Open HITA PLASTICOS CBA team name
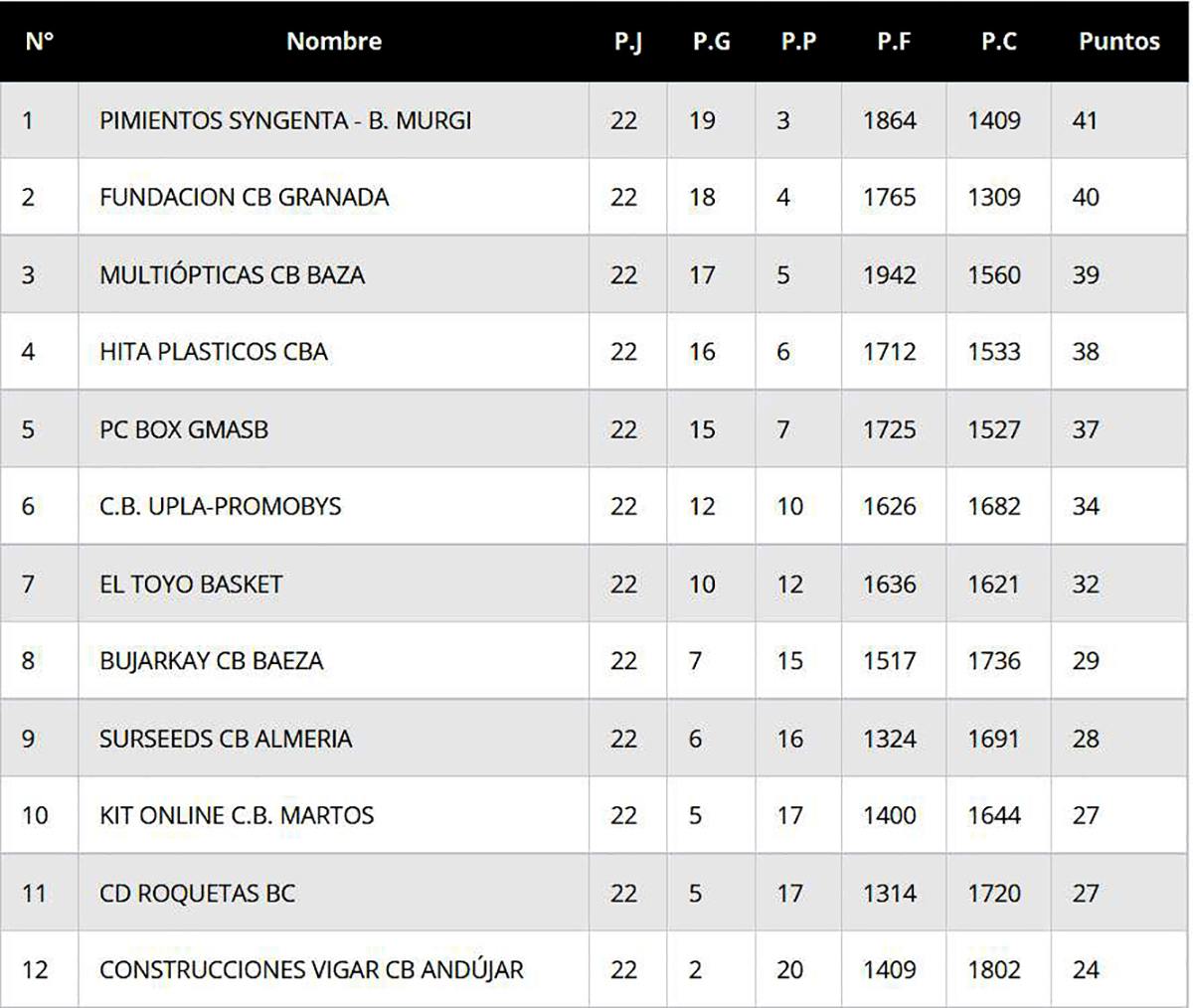 pyautogui.click(x=213, y=351)
